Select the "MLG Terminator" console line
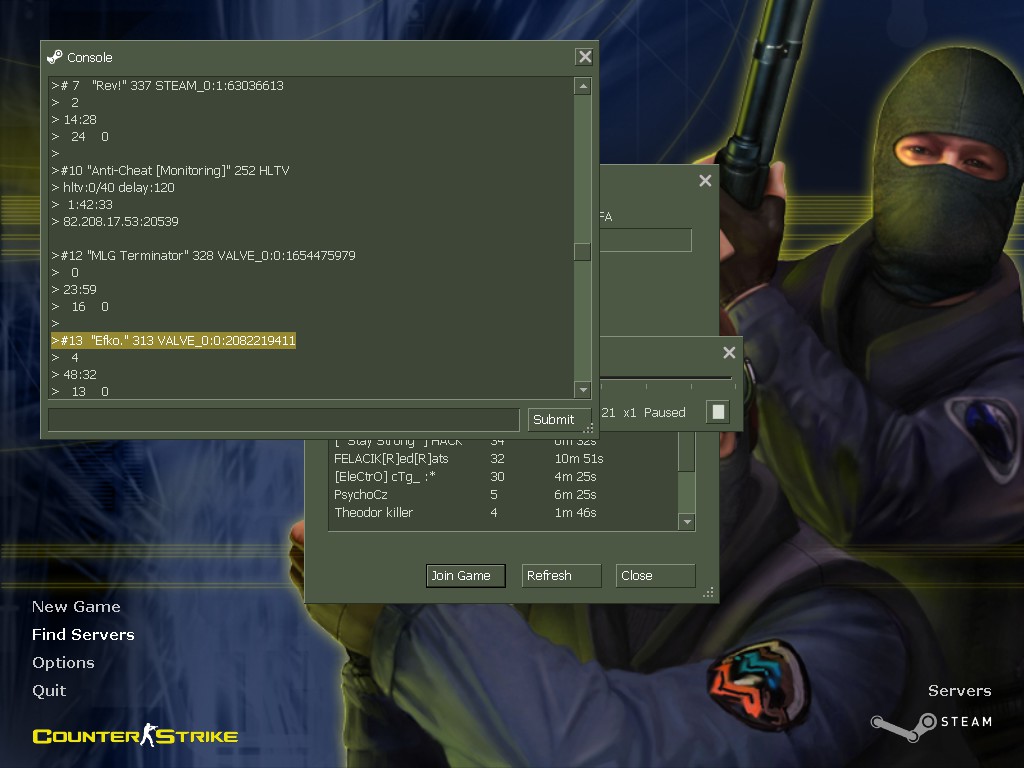This screenshot has height=768, width=1024. click(204, 255)
